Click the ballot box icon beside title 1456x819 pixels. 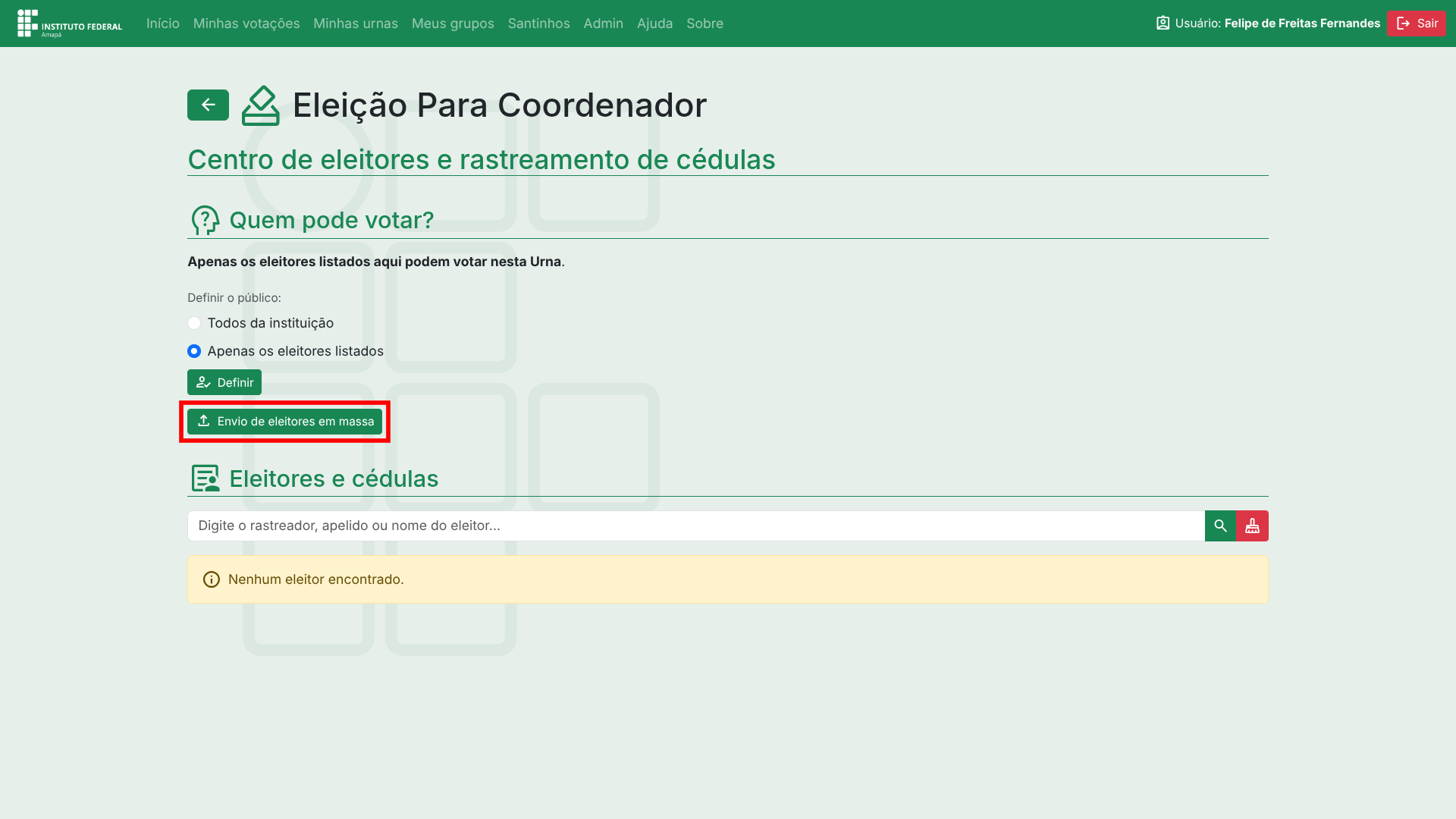(260, 105)
